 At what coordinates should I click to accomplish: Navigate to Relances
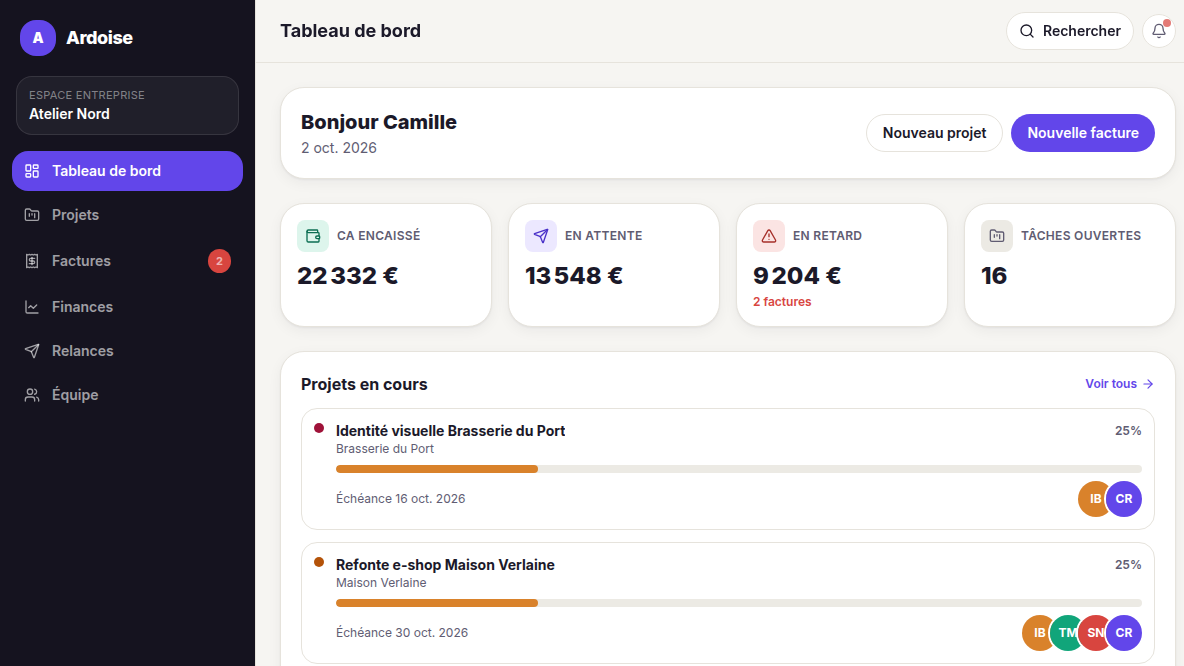[128, 351]
